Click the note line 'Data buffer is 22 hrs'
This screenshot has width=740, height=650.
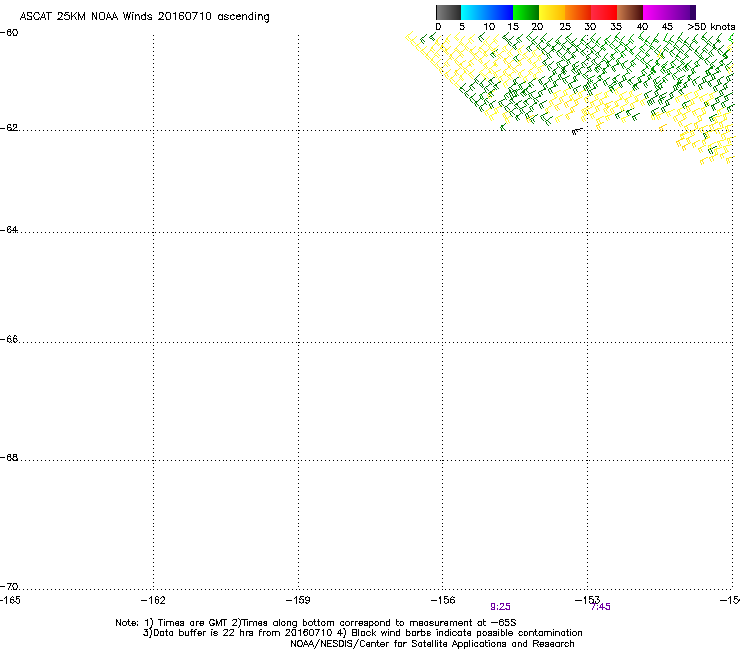click(x=362, y=633)
